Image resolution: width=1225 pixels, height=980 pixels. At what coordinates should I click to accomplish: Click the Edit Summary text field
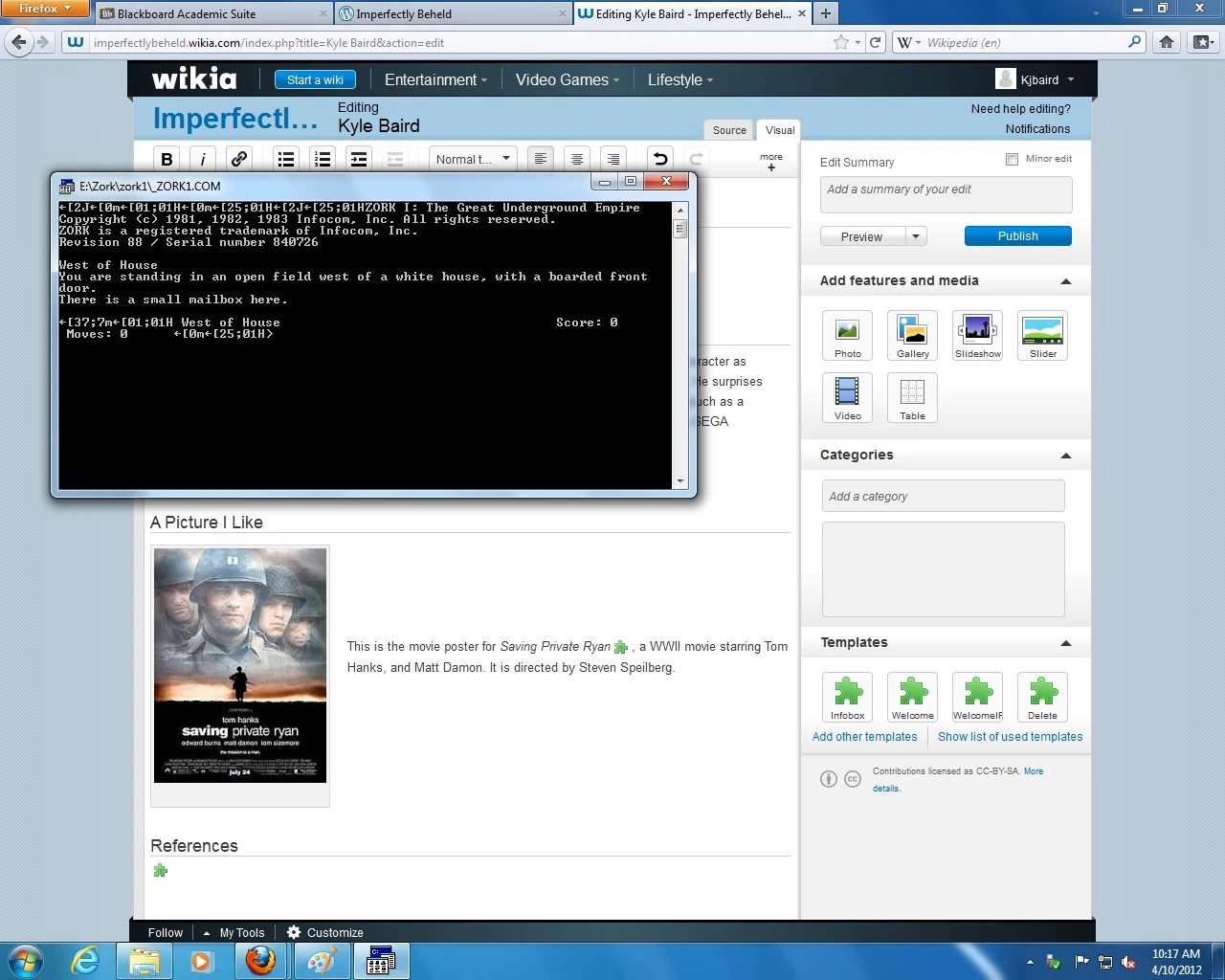point(946,195)
